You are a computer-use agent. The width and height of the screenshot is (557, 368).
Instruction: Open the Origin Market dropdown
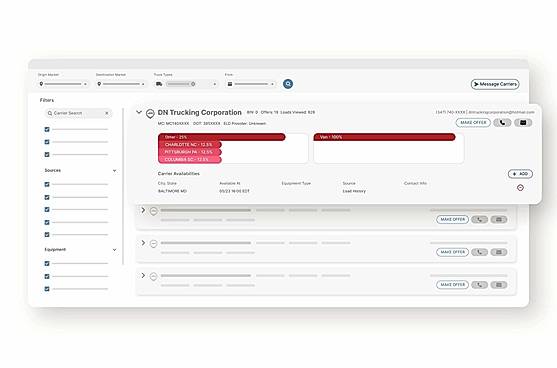[x=63, y=84]
